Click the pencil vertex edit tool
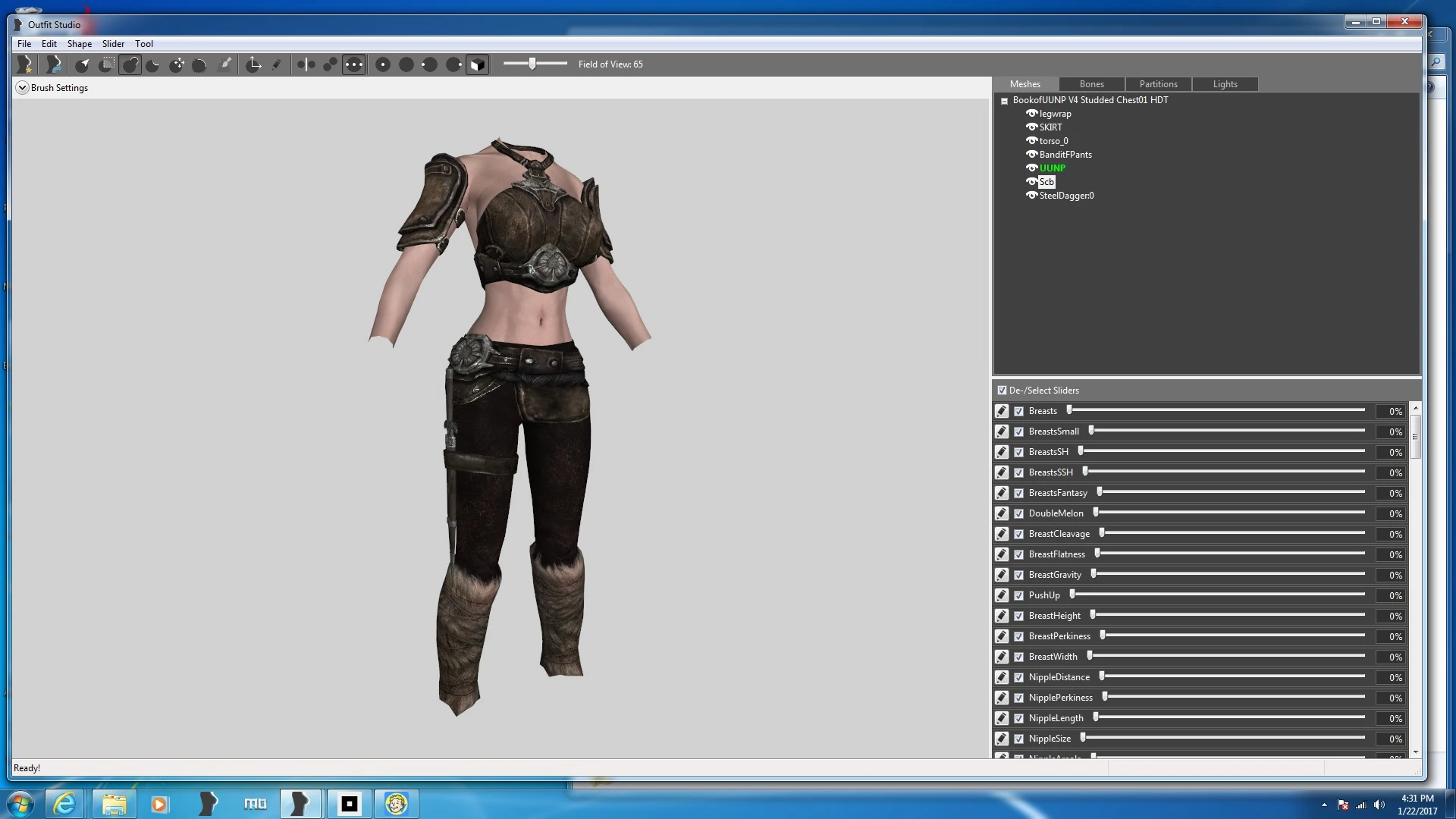1456x819 pixels. click(x=277, y=64)
